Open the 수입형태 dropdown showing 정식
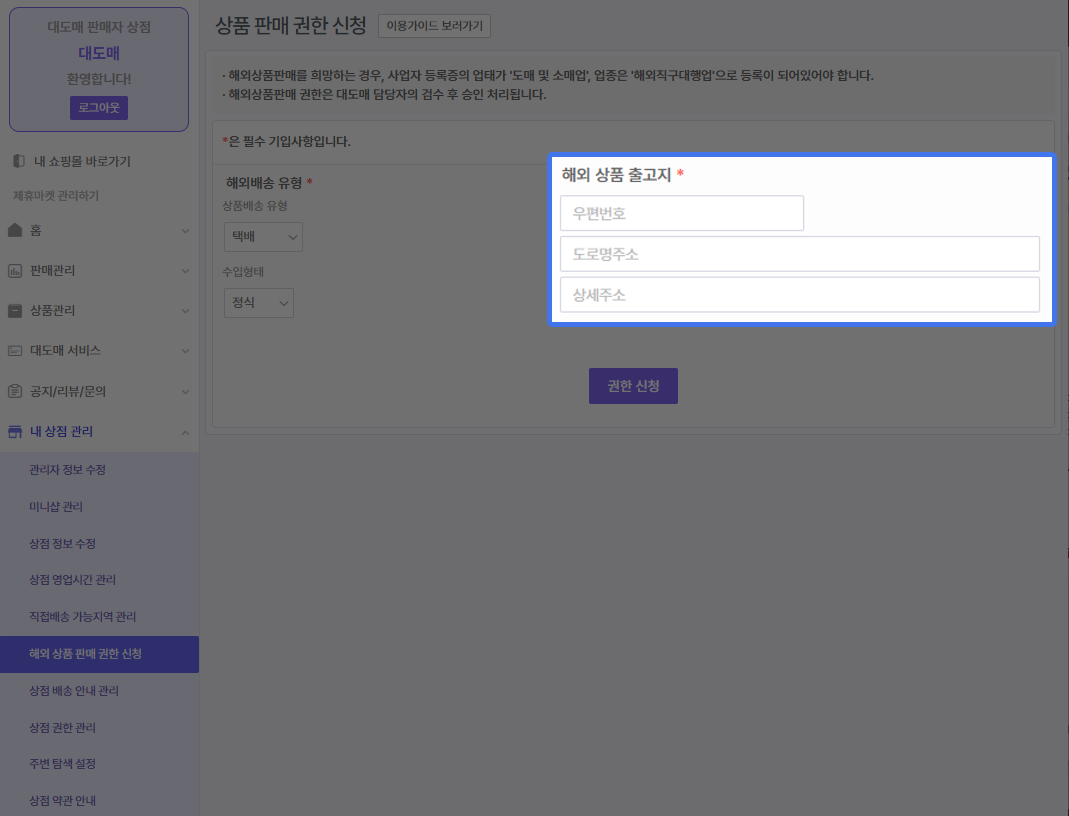The height and width of the screenshot is (816, 1069). (x=259, y=303)
